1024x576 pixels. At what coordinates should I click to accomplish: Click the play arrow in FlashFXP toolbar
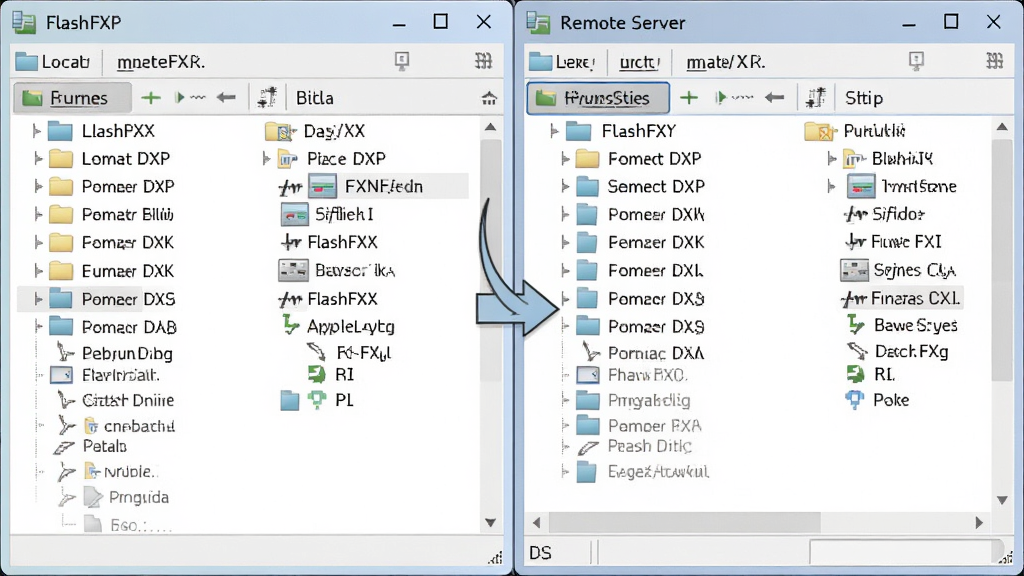[x=180, y=98]
